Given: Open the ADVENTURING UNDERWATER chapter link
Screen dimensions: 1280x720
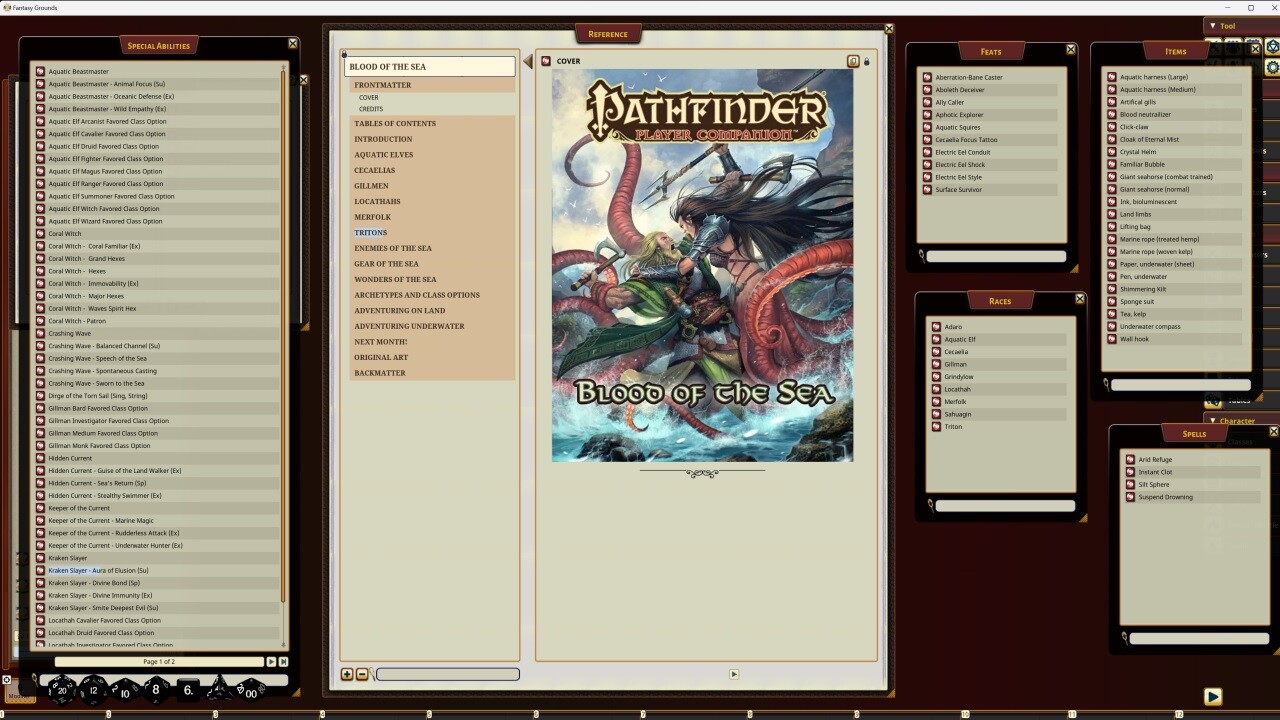Looking at the screenshot, I should click(407, 326).
